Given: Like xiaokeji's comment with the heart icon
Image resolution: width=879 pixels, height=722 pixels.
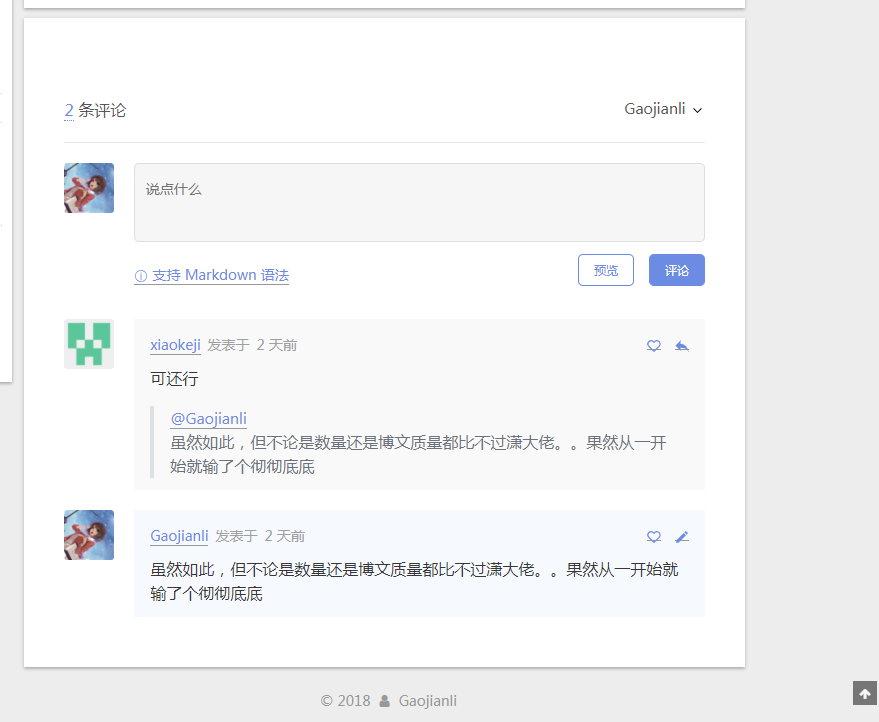Looking at the screenshot, I should click(654, 345).
